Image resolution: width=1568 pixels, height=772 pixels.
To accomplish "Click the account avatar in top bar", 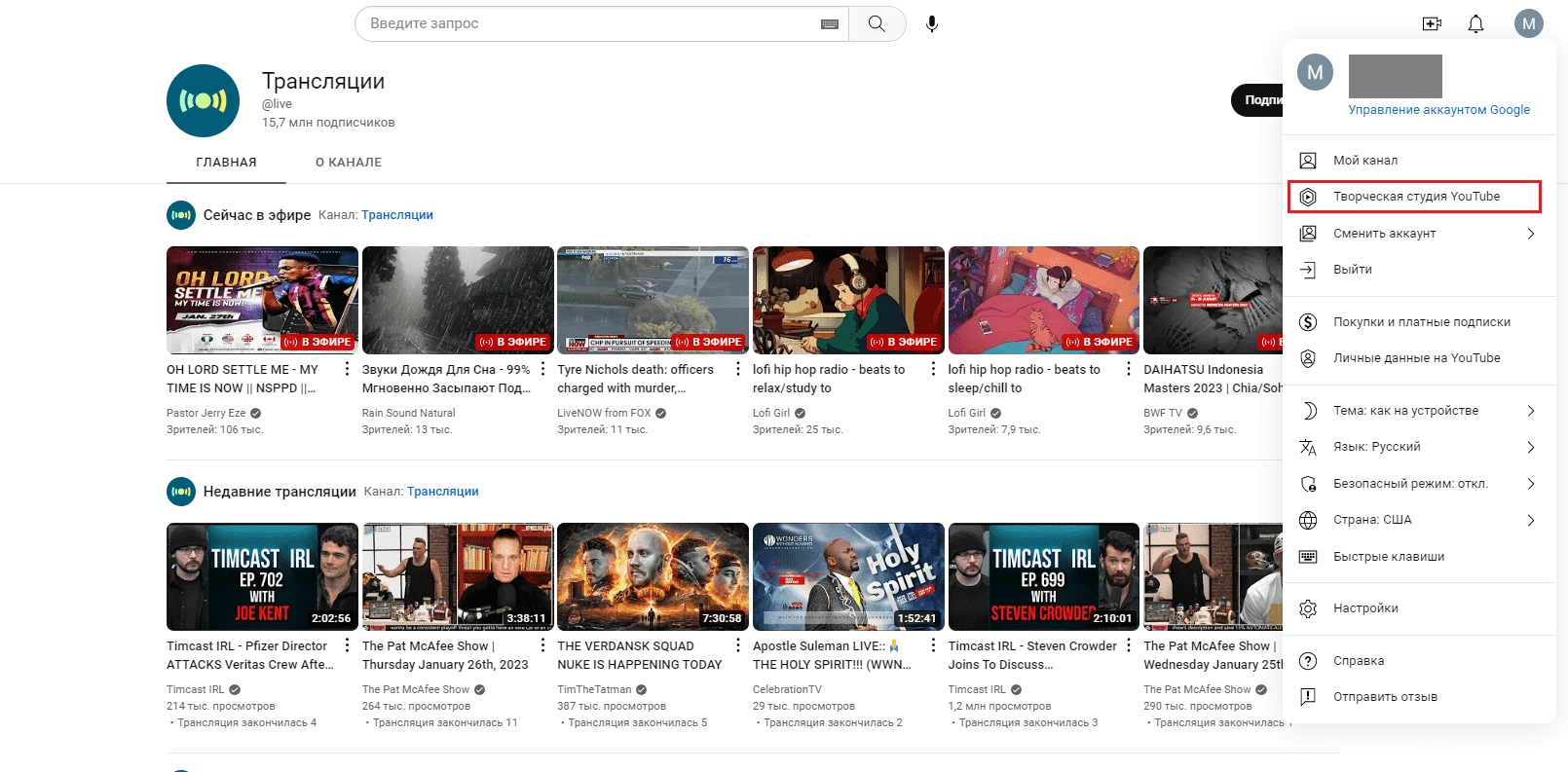I will coord(1529,23).
